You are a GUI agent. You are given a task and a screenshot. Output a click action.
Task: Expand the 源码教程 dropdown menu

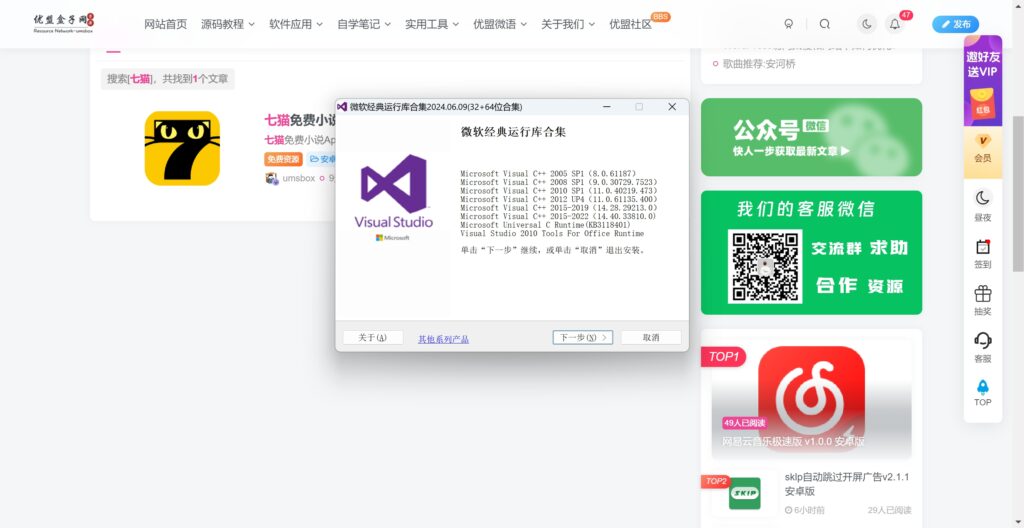pos(228,24)
